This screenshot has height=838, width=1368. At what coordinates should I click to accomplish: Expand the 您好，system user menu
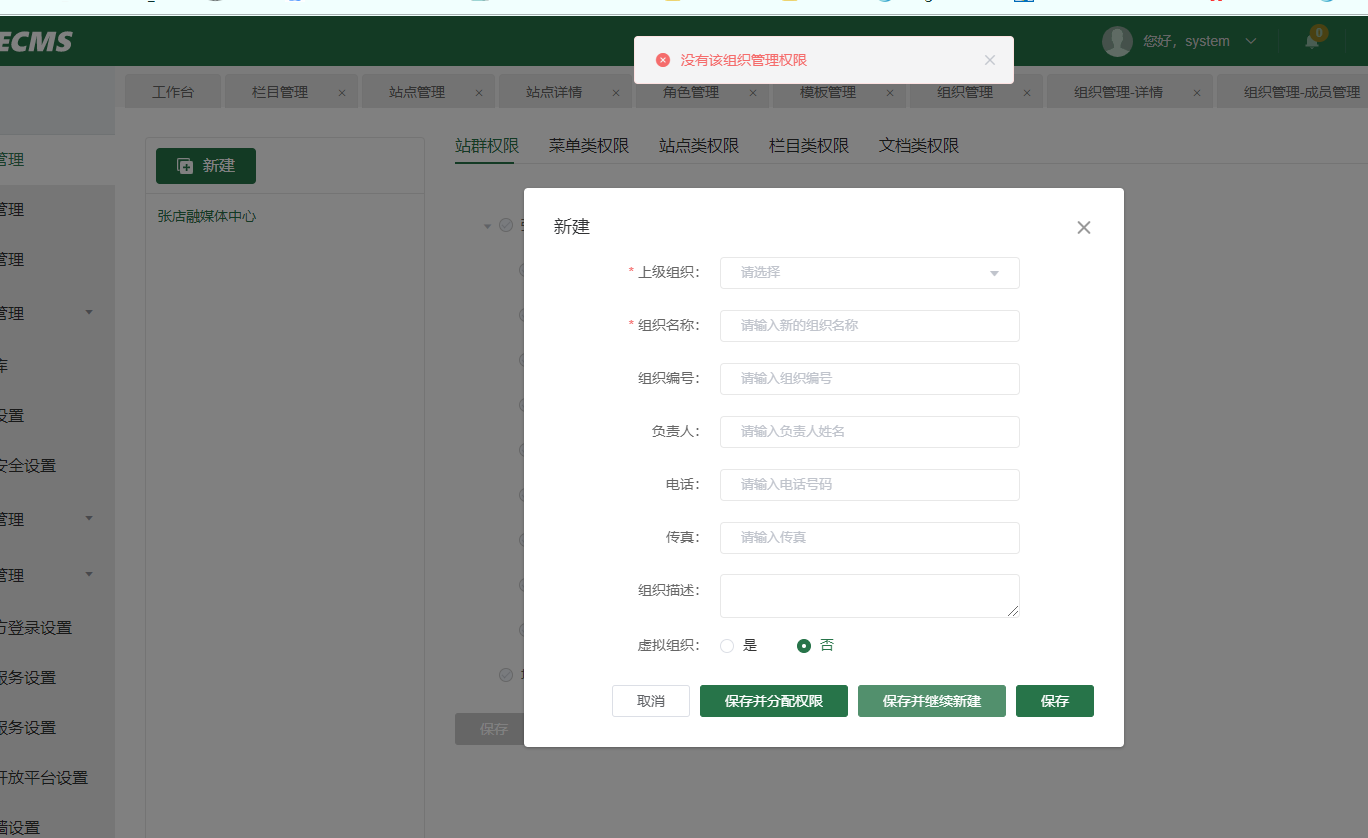[x=1200, y=41]
